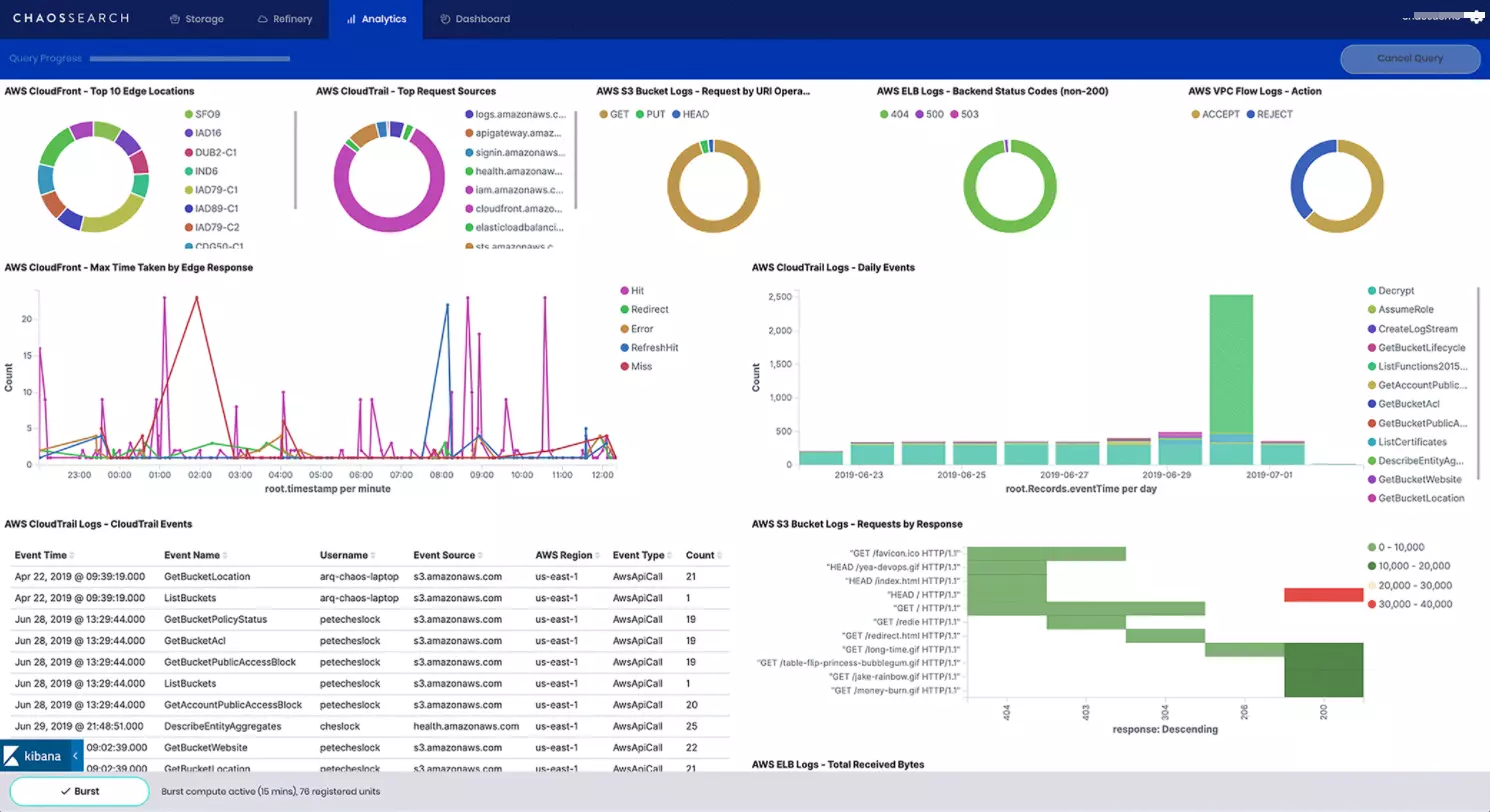1490x812 pixels.
Task: Sort table by Username
Action: 346,555
